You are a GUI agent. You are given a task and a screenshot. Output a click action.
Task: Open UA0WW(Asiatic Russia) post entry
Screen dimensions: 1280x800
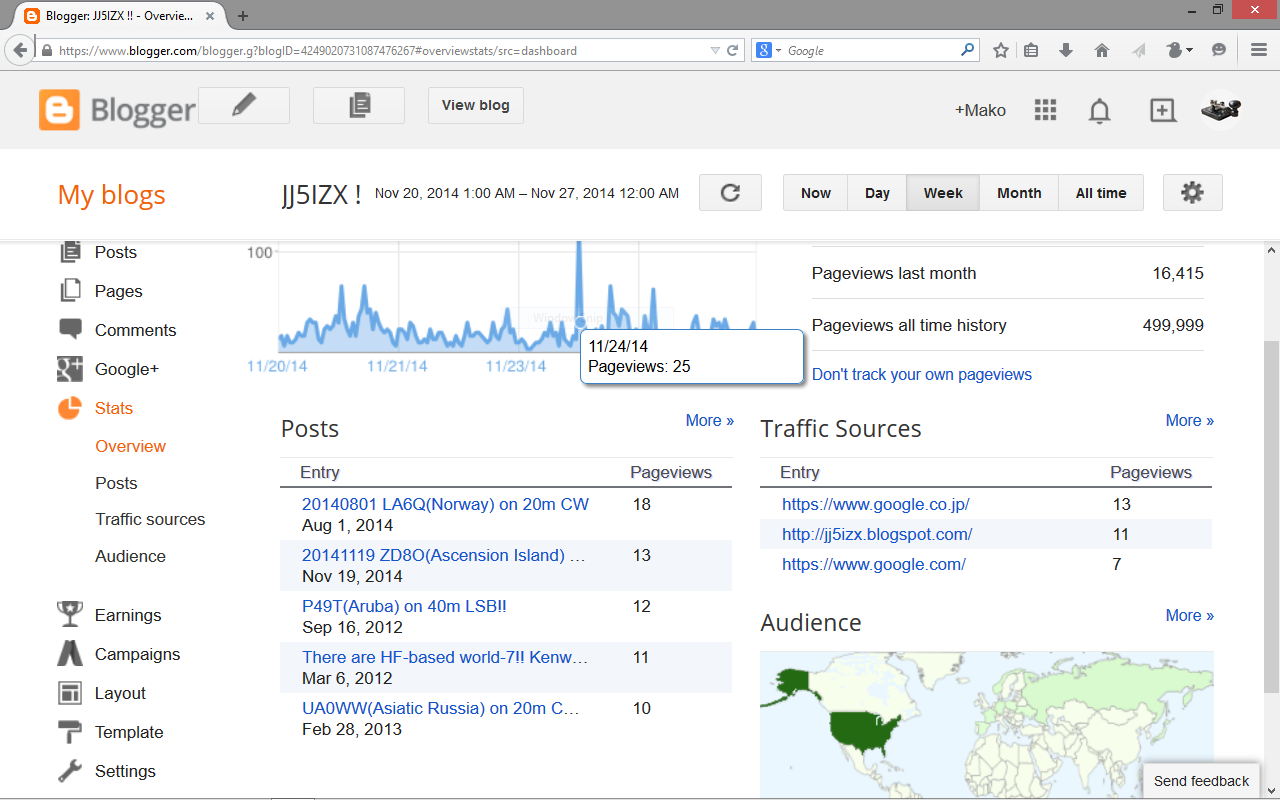coord(441,708)
